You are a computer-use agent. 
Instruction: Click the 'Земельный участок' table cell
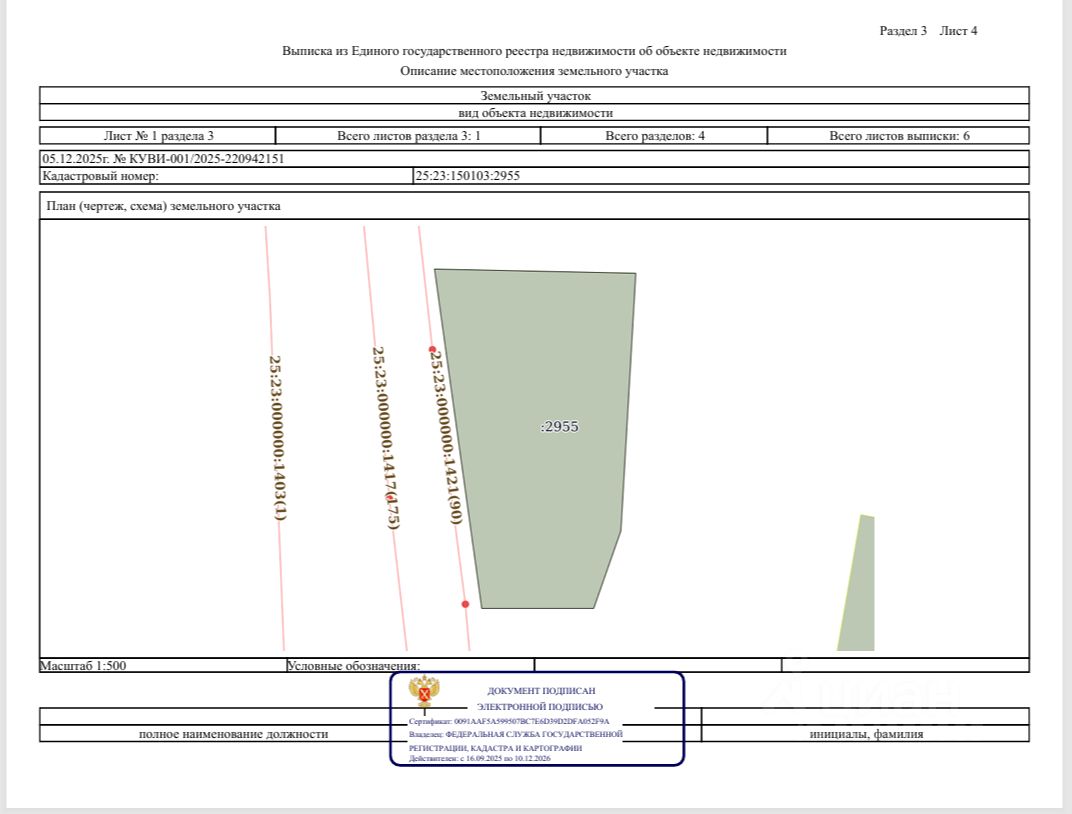click(535, 95)
